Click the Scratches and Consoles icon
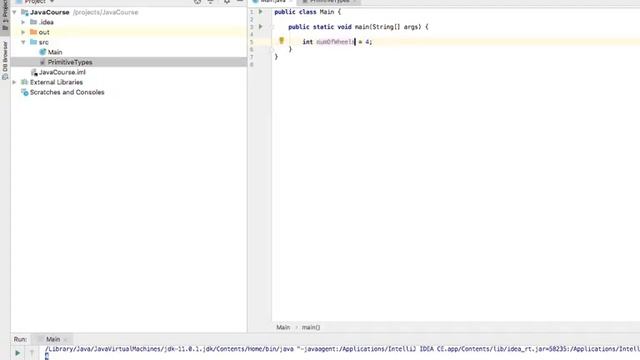The image size is (640, 360). (x=24, y=92)
